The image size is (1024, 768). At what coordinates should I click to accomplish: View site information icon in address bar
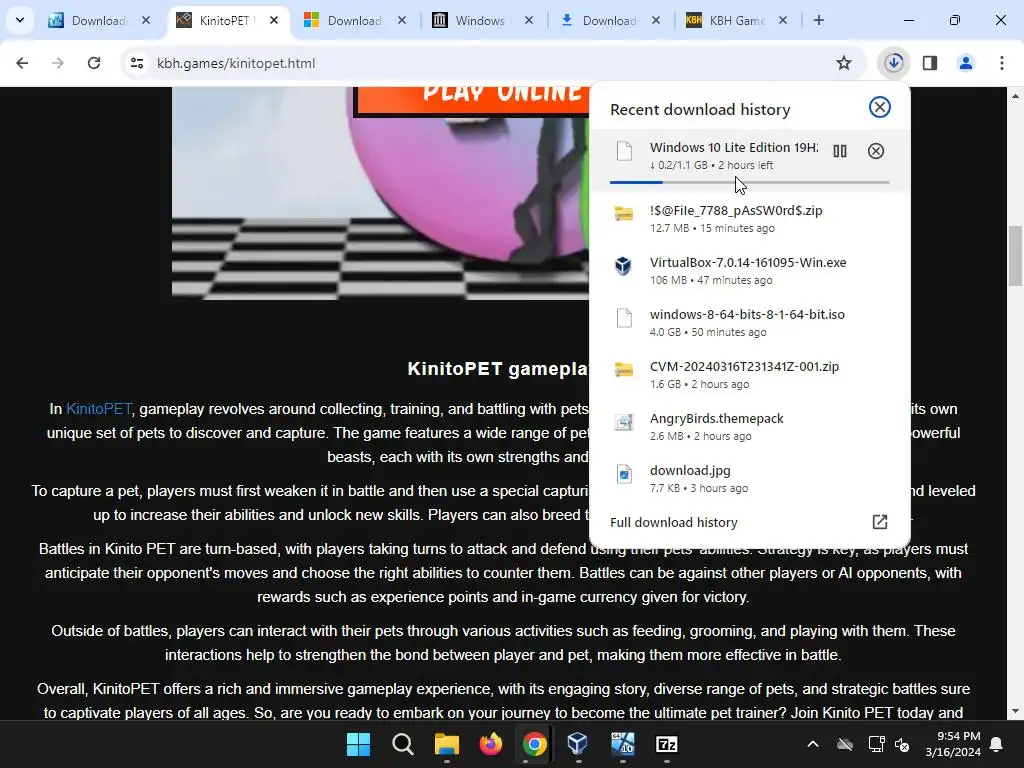coord(137,63)
